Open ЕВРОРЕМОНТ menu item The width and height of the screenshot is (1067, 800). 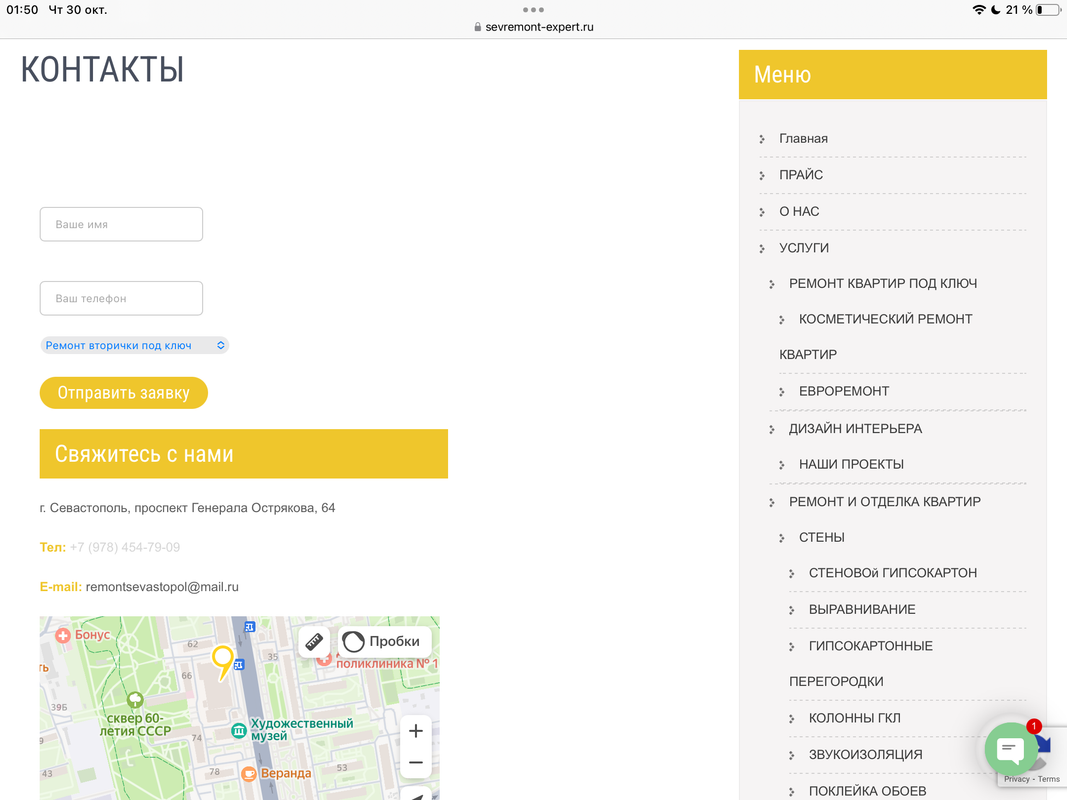[844, 391]
